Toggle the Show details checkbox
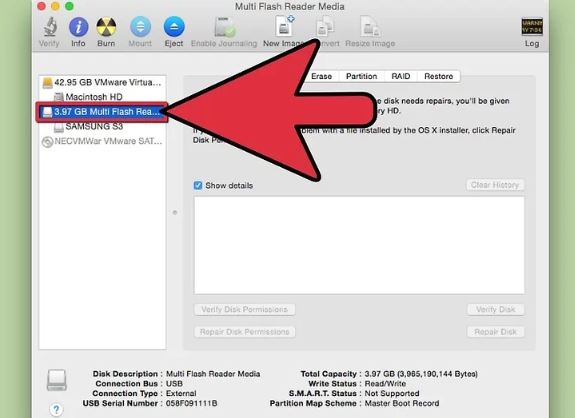The image size is (575, 418). pyautogui.click(x=198, y=185)
